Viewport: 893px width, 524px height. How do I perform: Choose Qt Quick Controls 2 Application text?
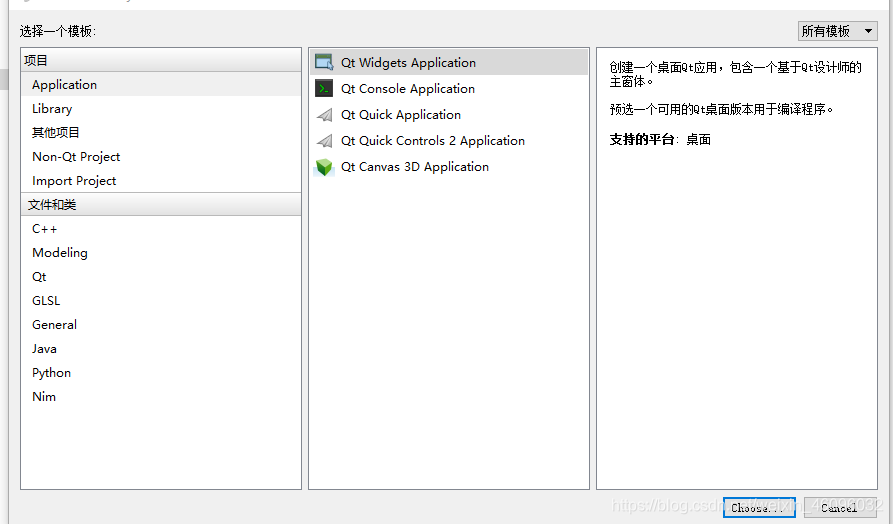(x=433, y=141)
